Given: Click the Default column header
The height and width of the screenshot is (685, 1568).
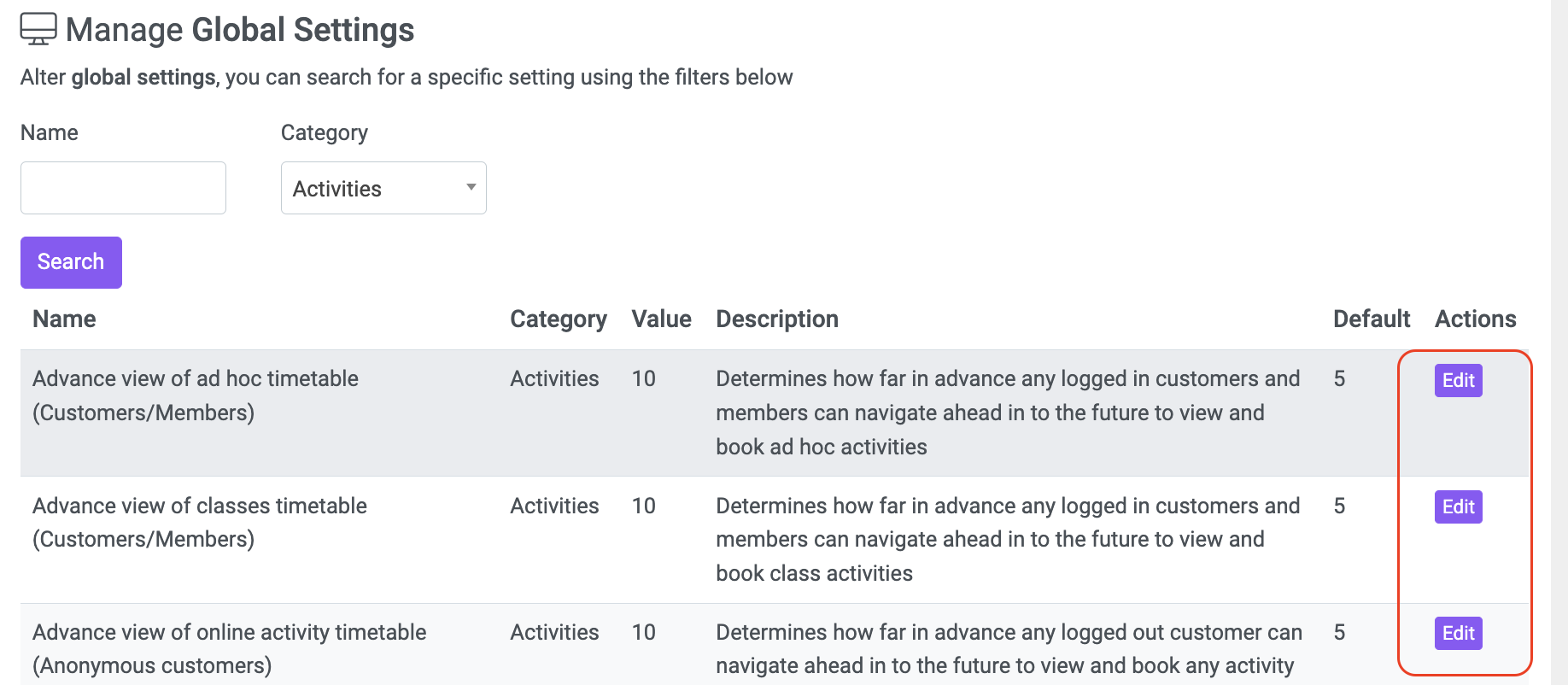Looking at the screenshot, I should click(x=1372, y=319).
